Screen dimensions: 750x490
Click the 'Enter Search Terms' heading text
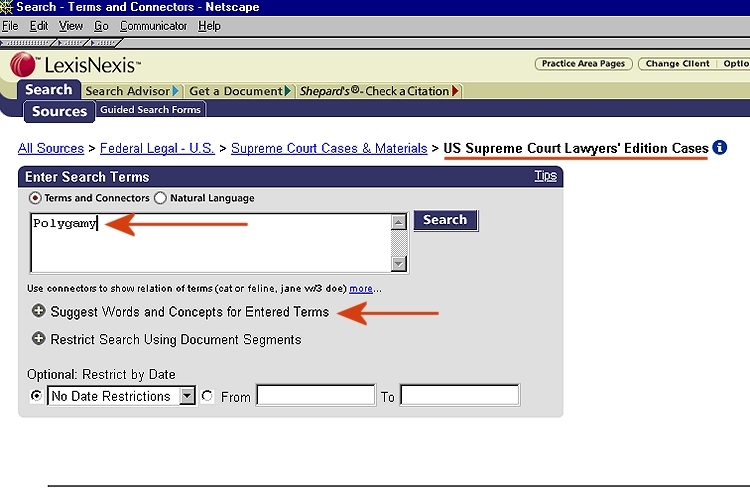point(87,177)
